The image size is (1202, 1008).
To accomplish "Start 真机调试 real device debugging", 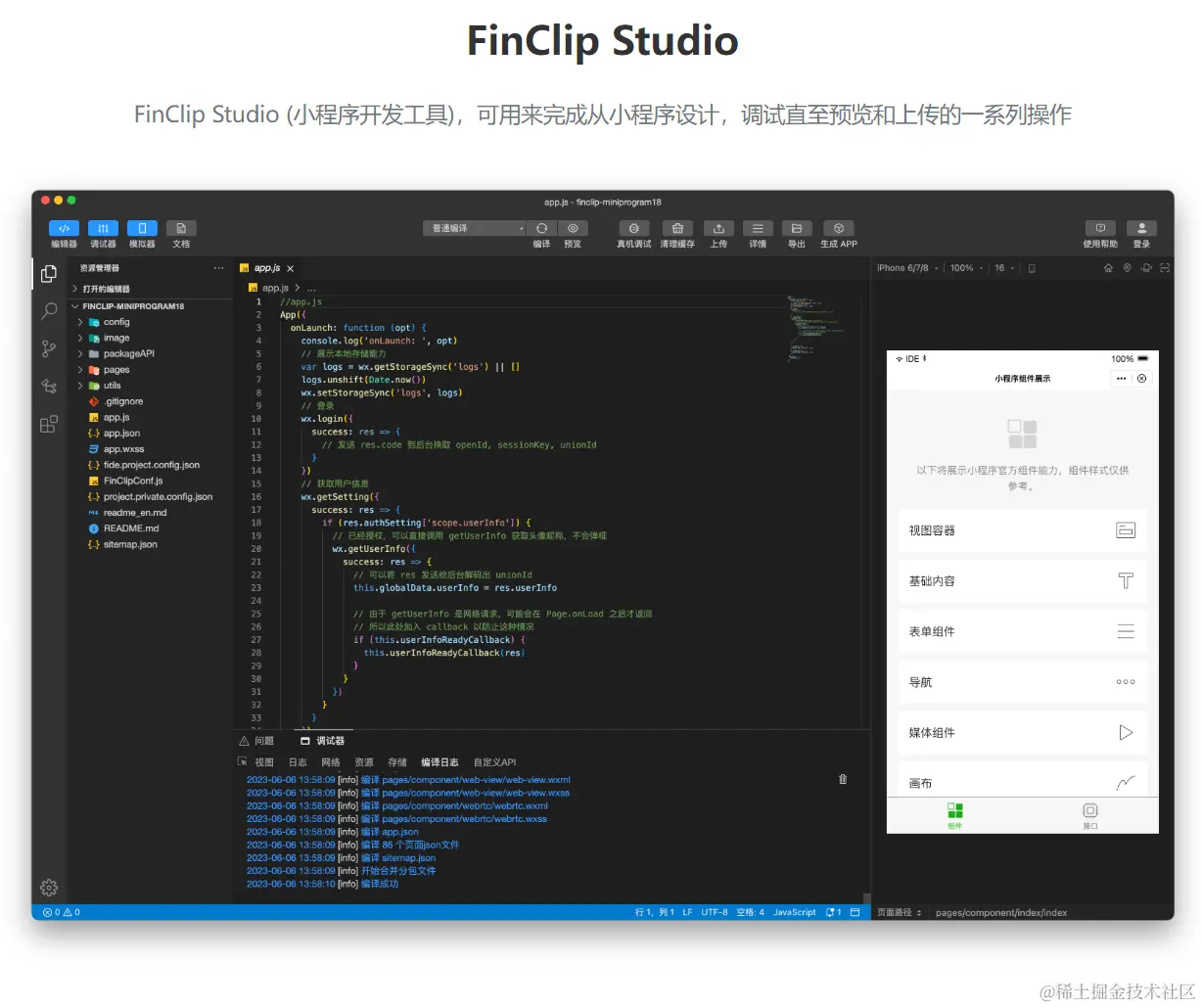I will (633, 228).
